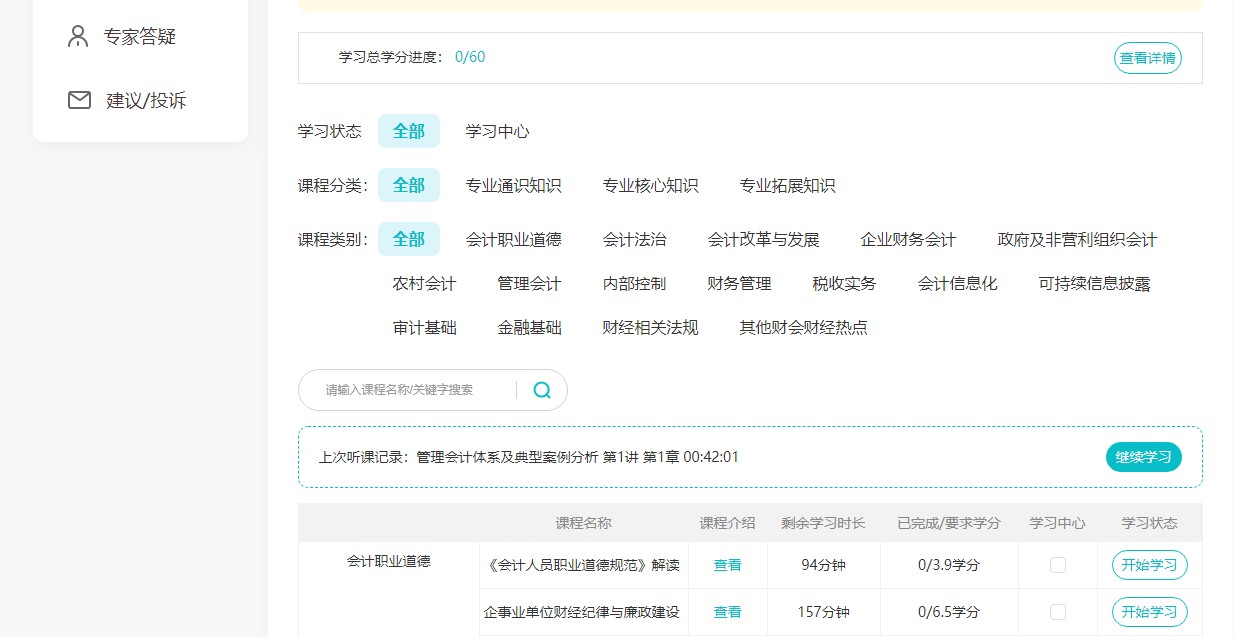Screen dimensions: 1234x637
Task: Open the 查看 link for the second course introduction
Action: coord(727,611)
